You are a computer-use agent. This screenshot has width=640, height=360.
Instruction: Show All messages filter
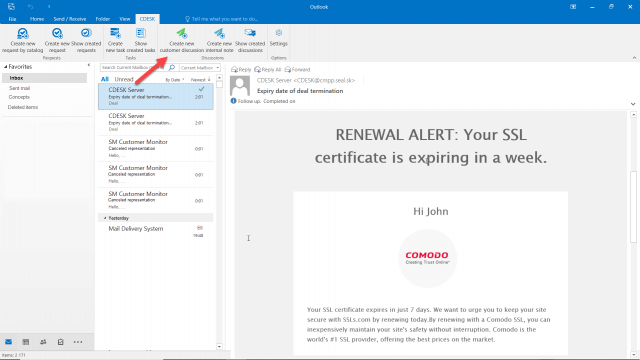[105, 79]
